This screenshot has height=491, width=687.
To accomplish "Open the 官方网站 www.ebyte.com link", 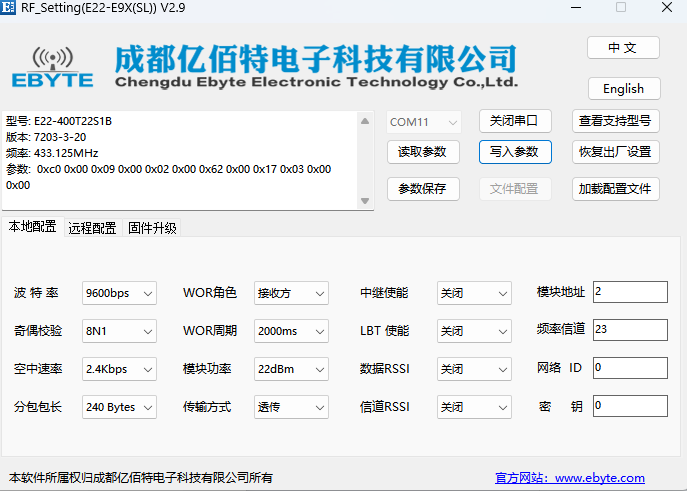I will point(570,477).
